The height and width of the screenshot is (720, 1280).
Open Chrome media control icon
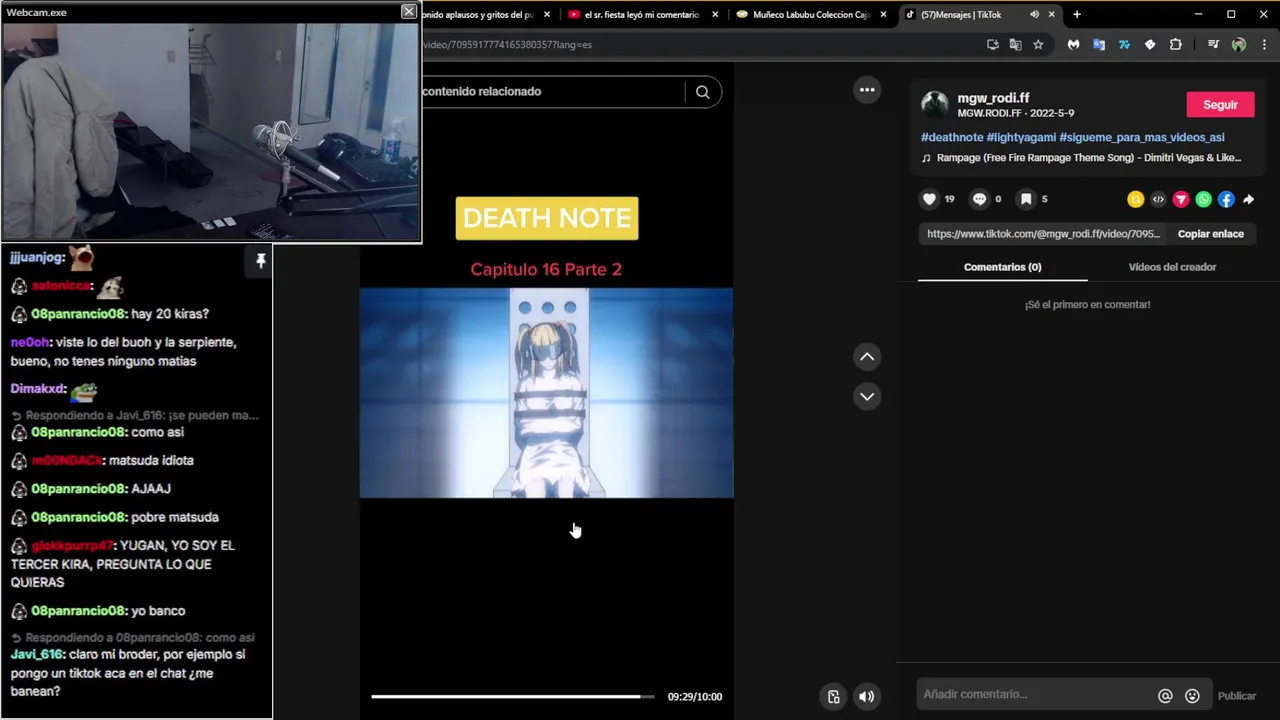click(x=1213, y=45)
